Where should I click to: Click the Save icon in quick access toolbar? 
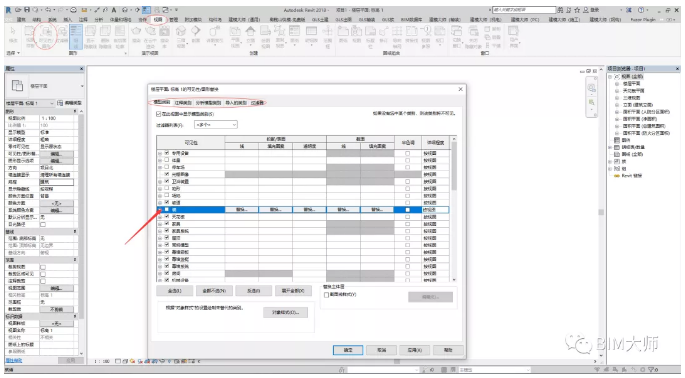(27, 9)
